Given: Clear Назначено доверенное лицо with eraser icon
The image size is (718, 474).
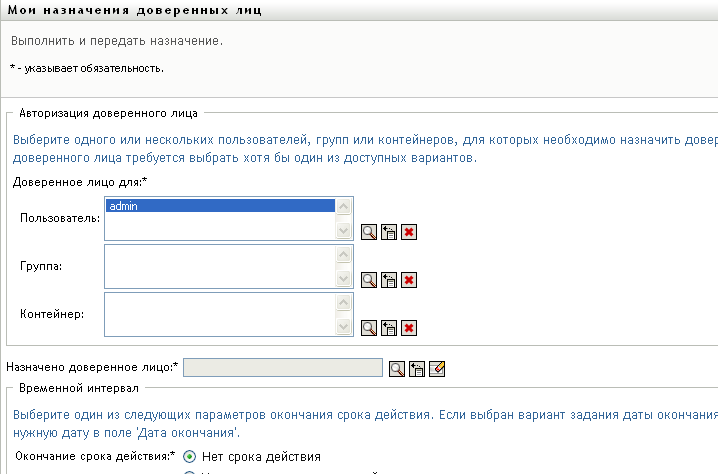Looking at the screenshot, I should click(x=437, y=369).
